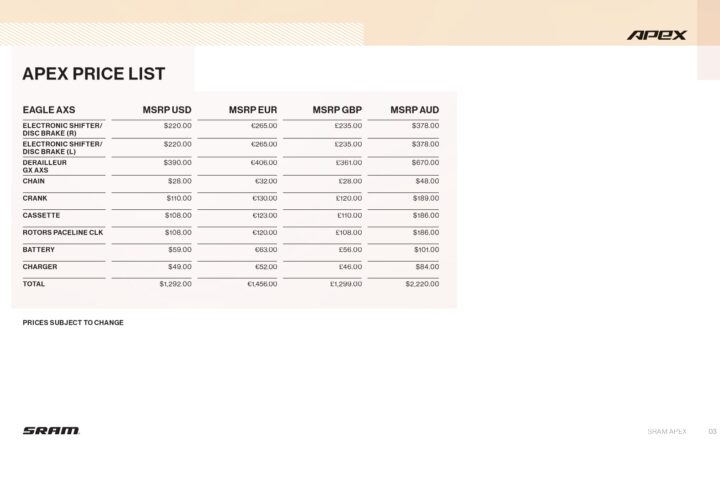
Task: Click the SRAM APEX footer text
Action: tap(666, 431)
